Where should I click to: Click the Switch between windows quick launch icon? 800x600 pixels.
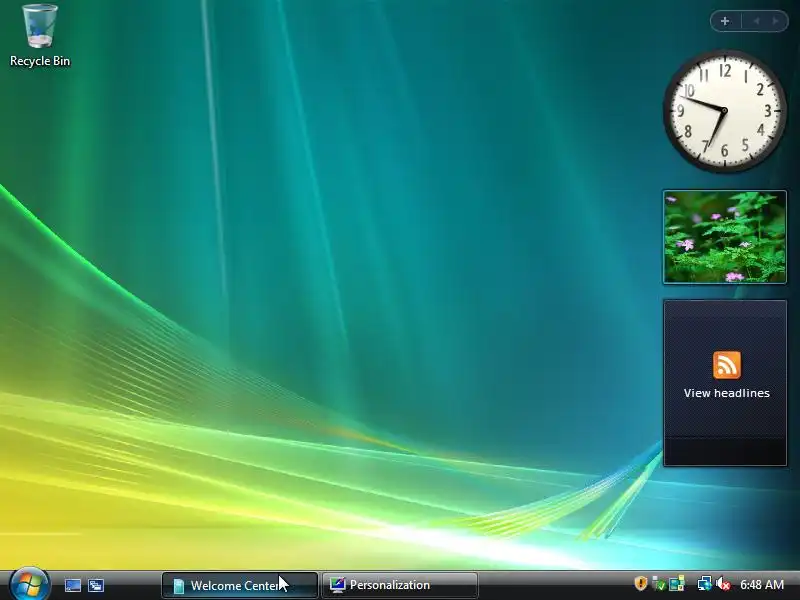[x=96, y=585]
